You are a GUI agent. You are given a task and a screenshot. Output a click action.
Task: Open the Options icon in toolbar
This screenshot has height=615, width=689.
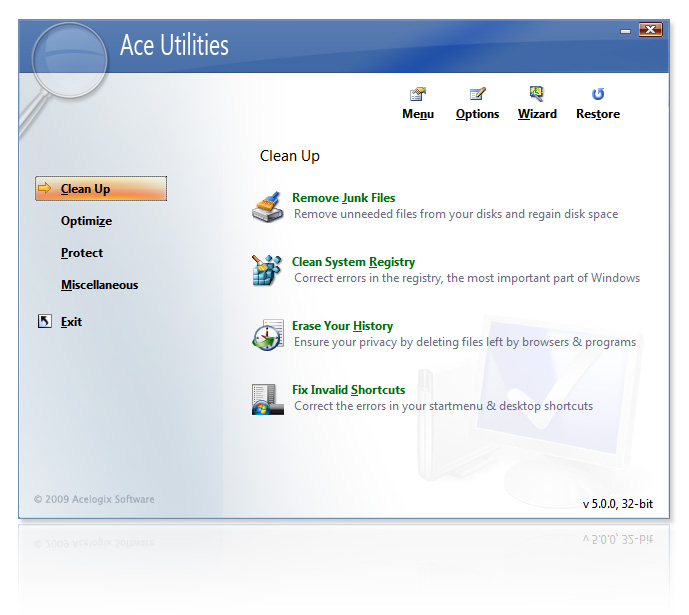coord(477,95)
